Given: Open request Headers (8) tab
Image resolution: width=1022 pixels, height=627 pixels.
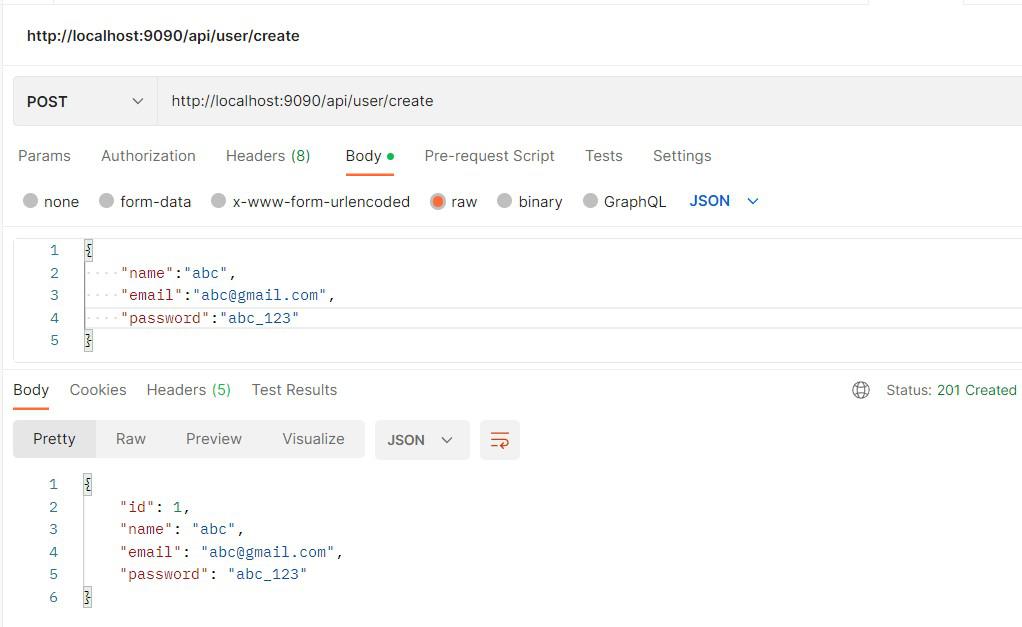Looking at the screenshot, I should pyautogui.click(x=268, y=156).
